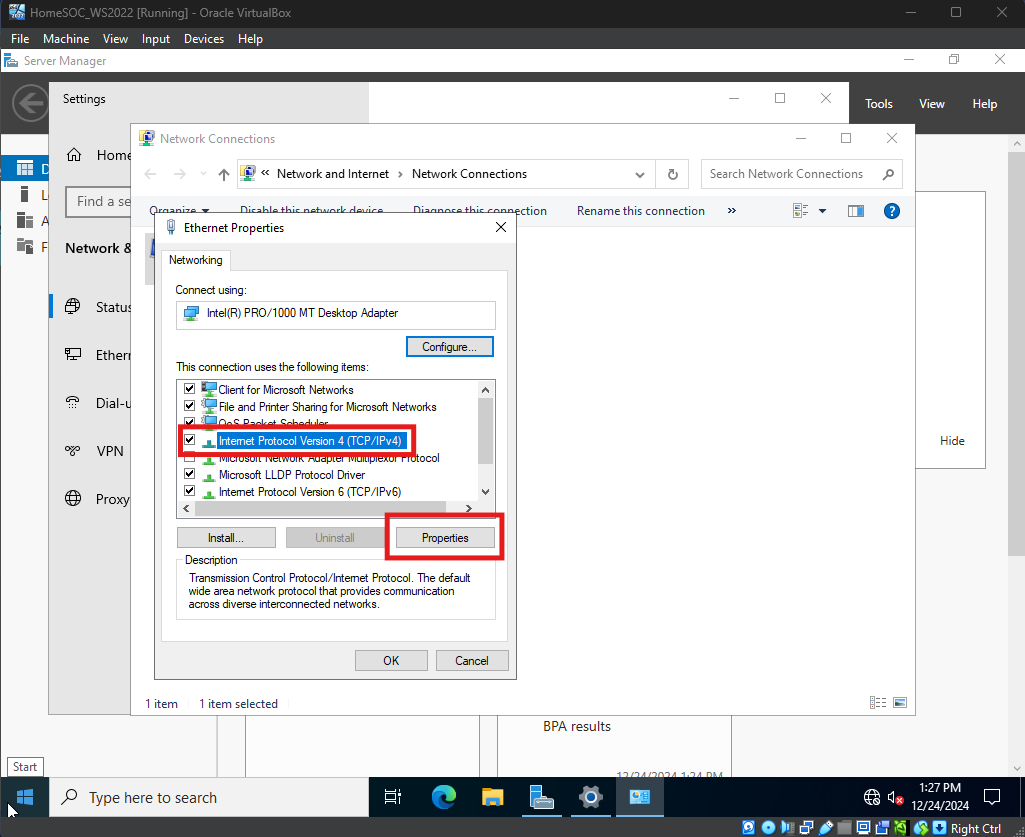Open the Tools menu in Server Manager

[x=878, y=104]
